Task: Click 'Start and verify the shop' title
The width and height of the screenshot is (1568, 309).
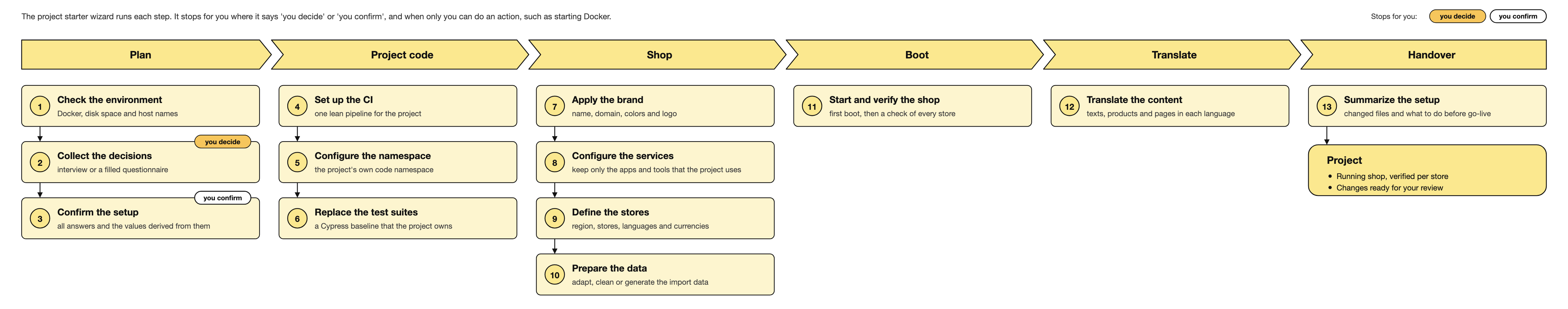Action: (884, 100)
